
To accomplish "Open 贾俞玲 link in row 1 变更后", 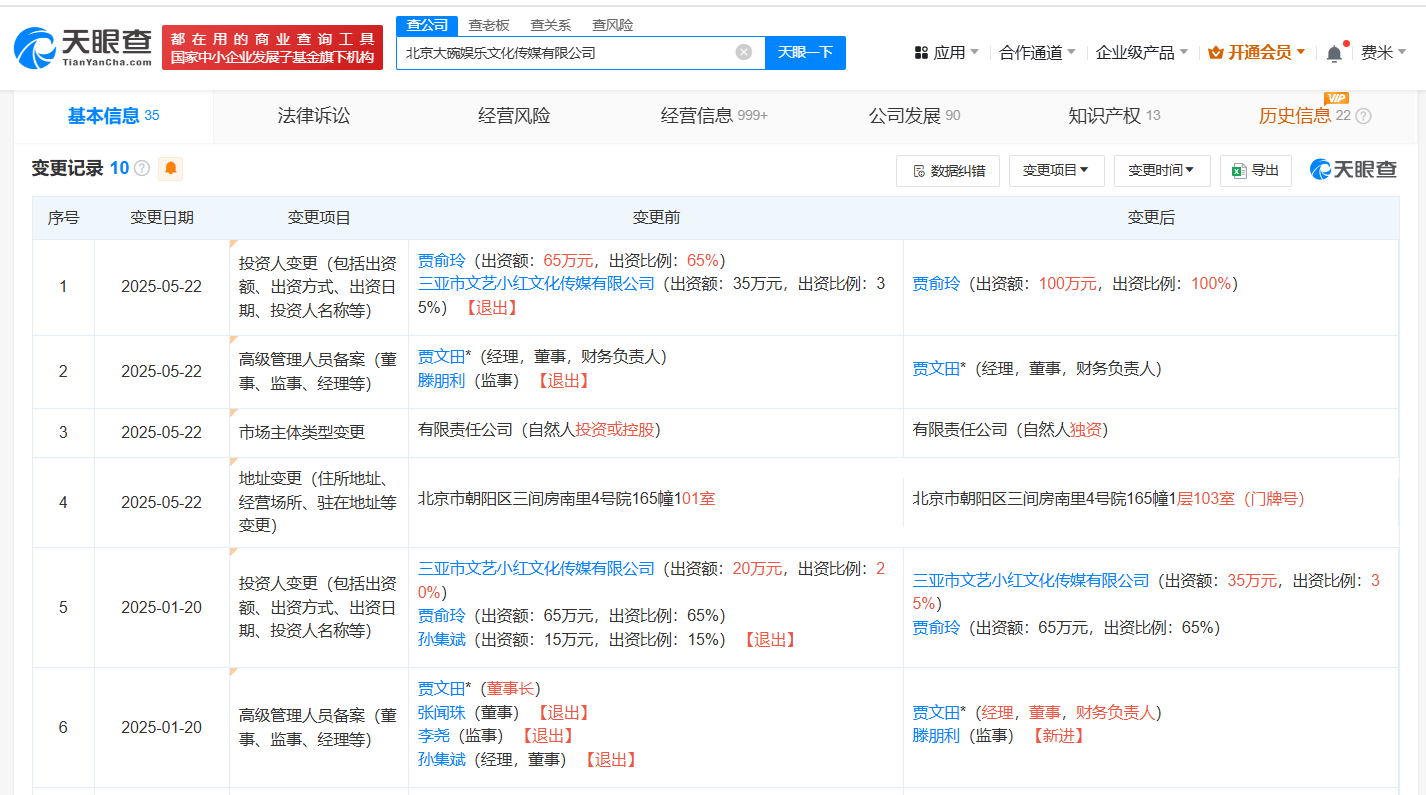I will 936,284.
